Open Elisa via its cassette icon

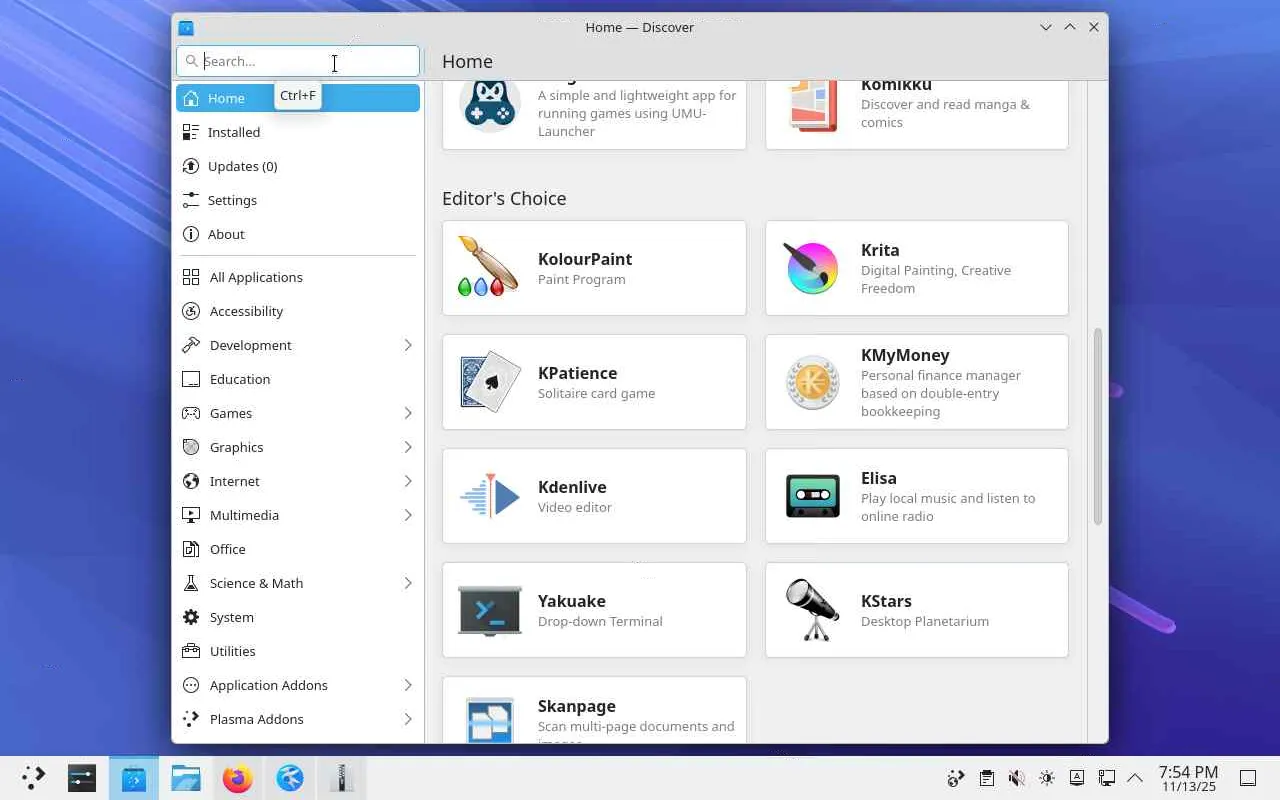(x=812, y=495)
